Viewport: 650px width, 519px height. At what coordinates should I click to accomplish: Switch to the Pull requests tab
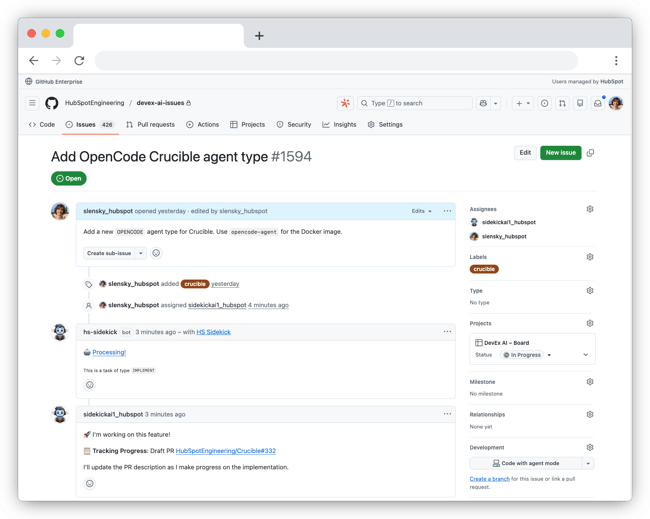point(150,124)
